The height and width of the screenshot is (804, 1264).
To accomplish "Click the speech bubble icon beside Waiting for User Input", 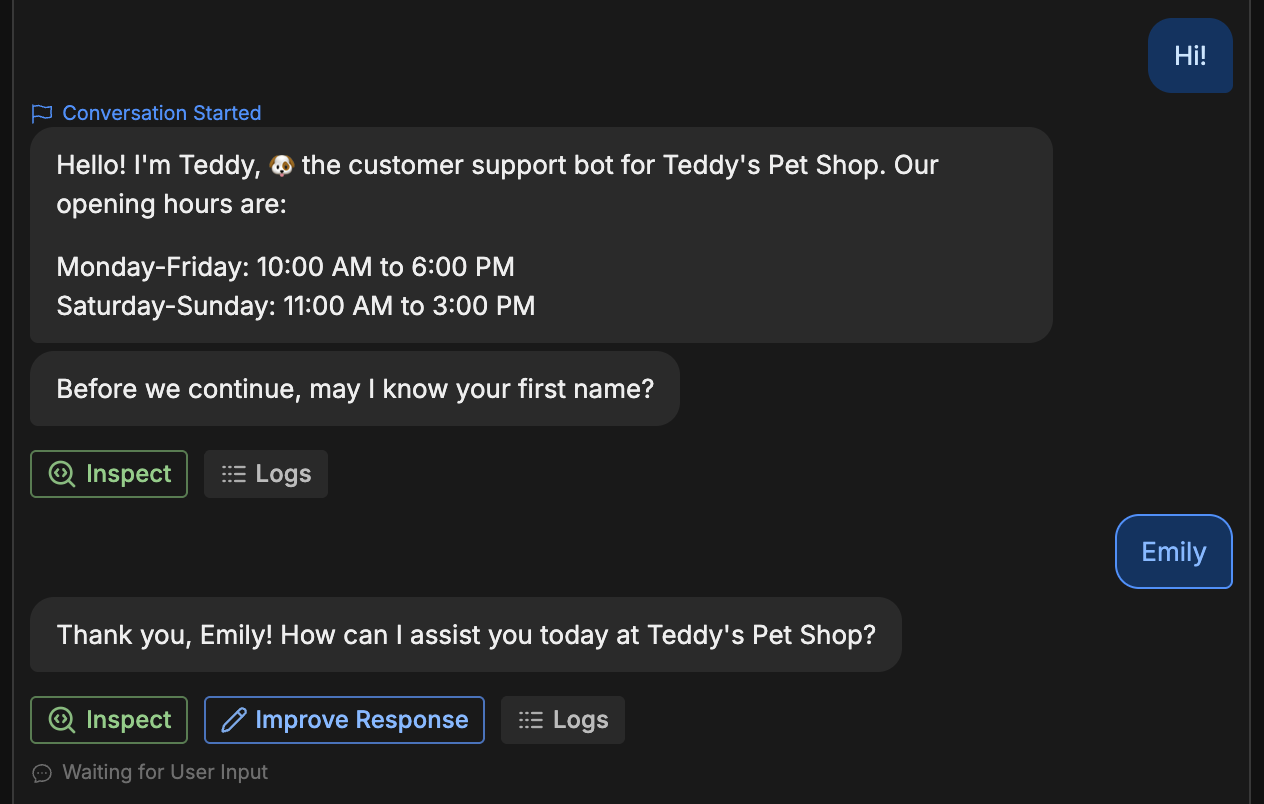I will click(x=42, y=773).
